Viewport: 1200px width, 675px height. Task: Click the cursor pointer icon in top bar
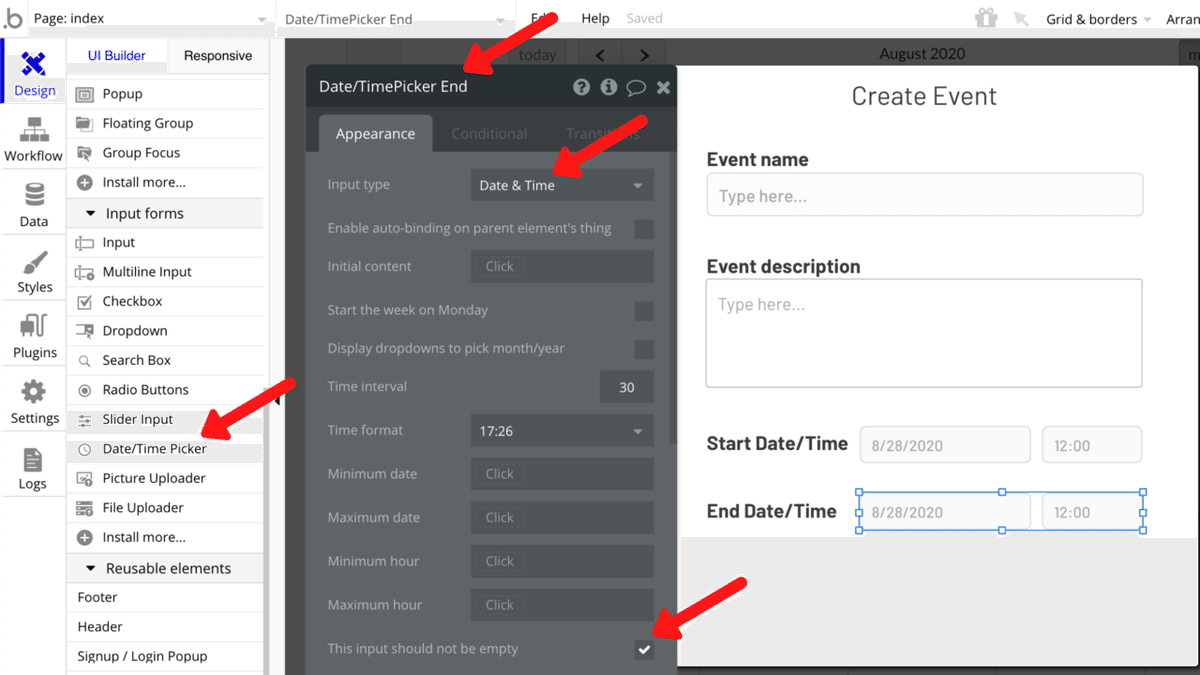[1021, 18]
